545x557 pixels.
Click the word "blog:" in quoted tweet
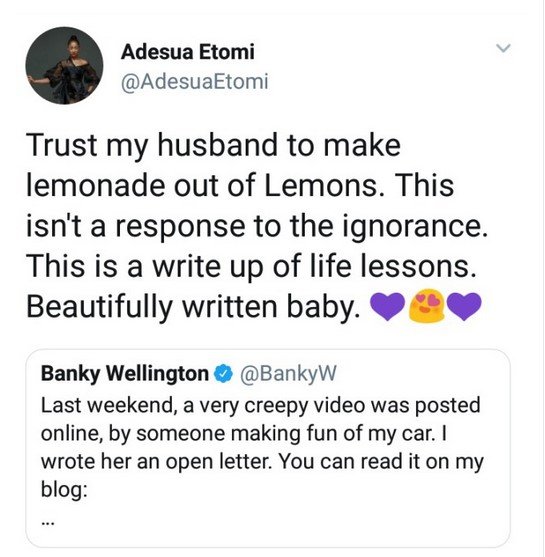[x=64, y=490]
